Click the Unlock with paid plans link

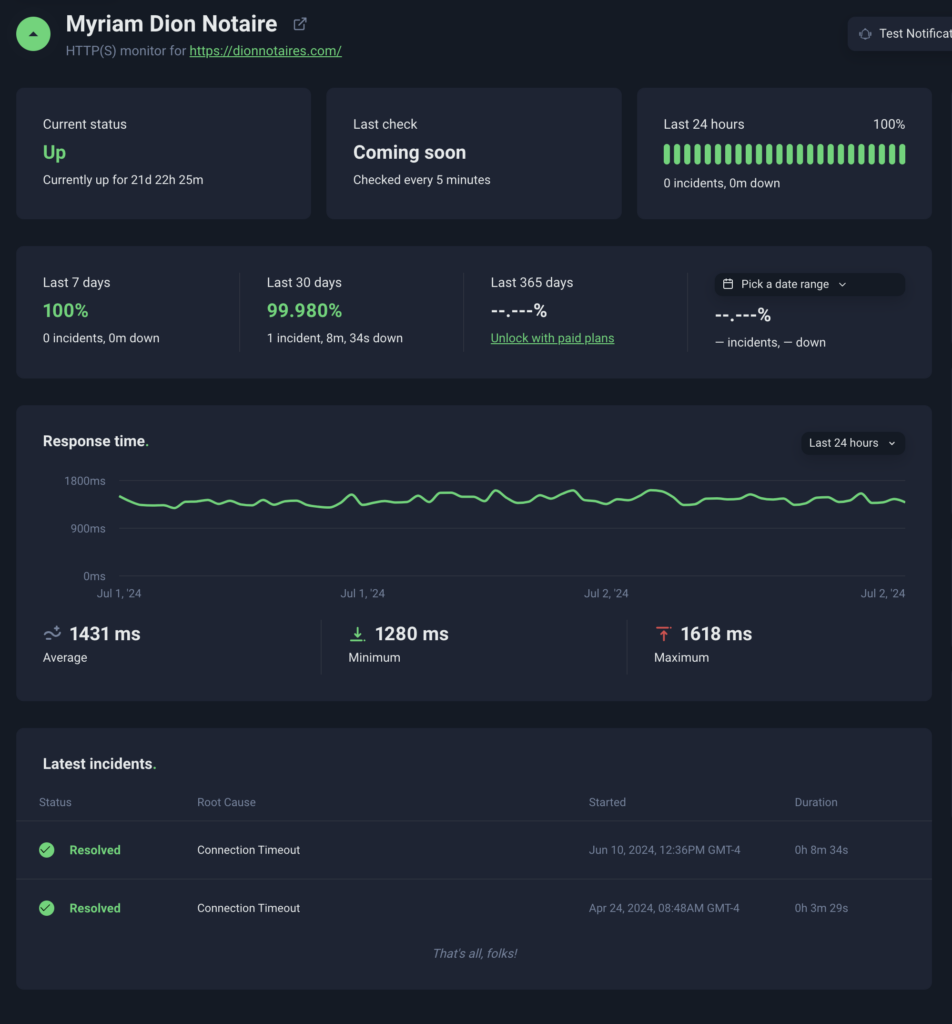tap(552, 338)
